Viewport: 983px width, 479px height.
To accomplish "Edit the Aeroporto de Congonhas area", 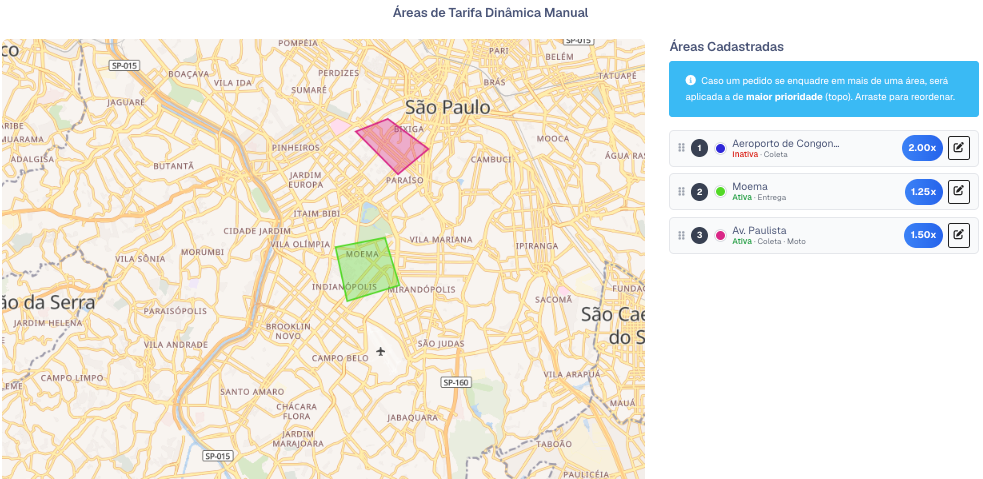I will [959, 148].
